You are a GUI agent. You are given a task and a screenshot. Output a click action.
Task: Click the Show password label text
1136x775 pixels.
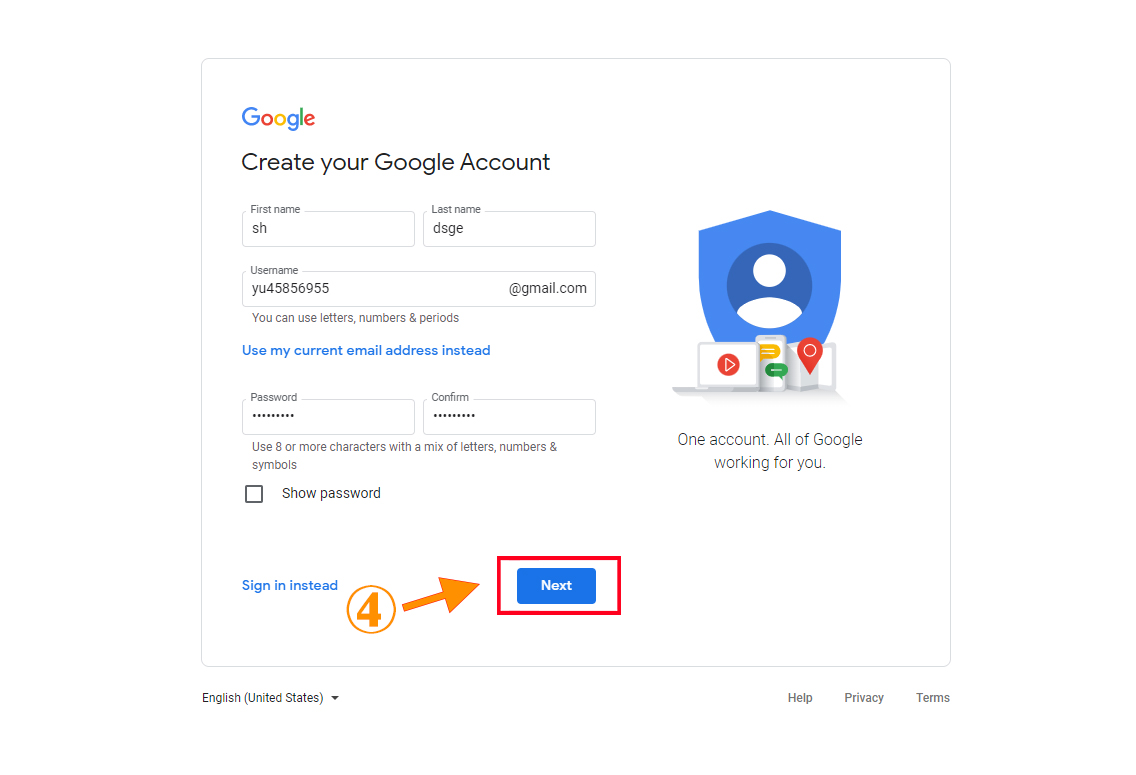[330, 493]
